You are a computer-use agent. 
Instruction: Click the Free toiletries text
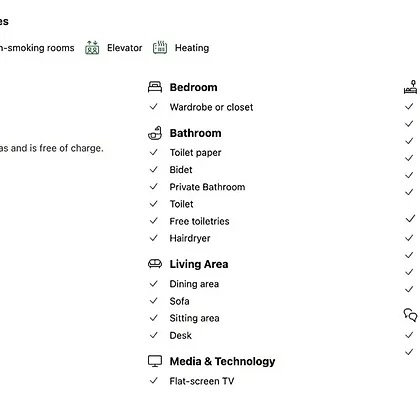pos(199,221)
